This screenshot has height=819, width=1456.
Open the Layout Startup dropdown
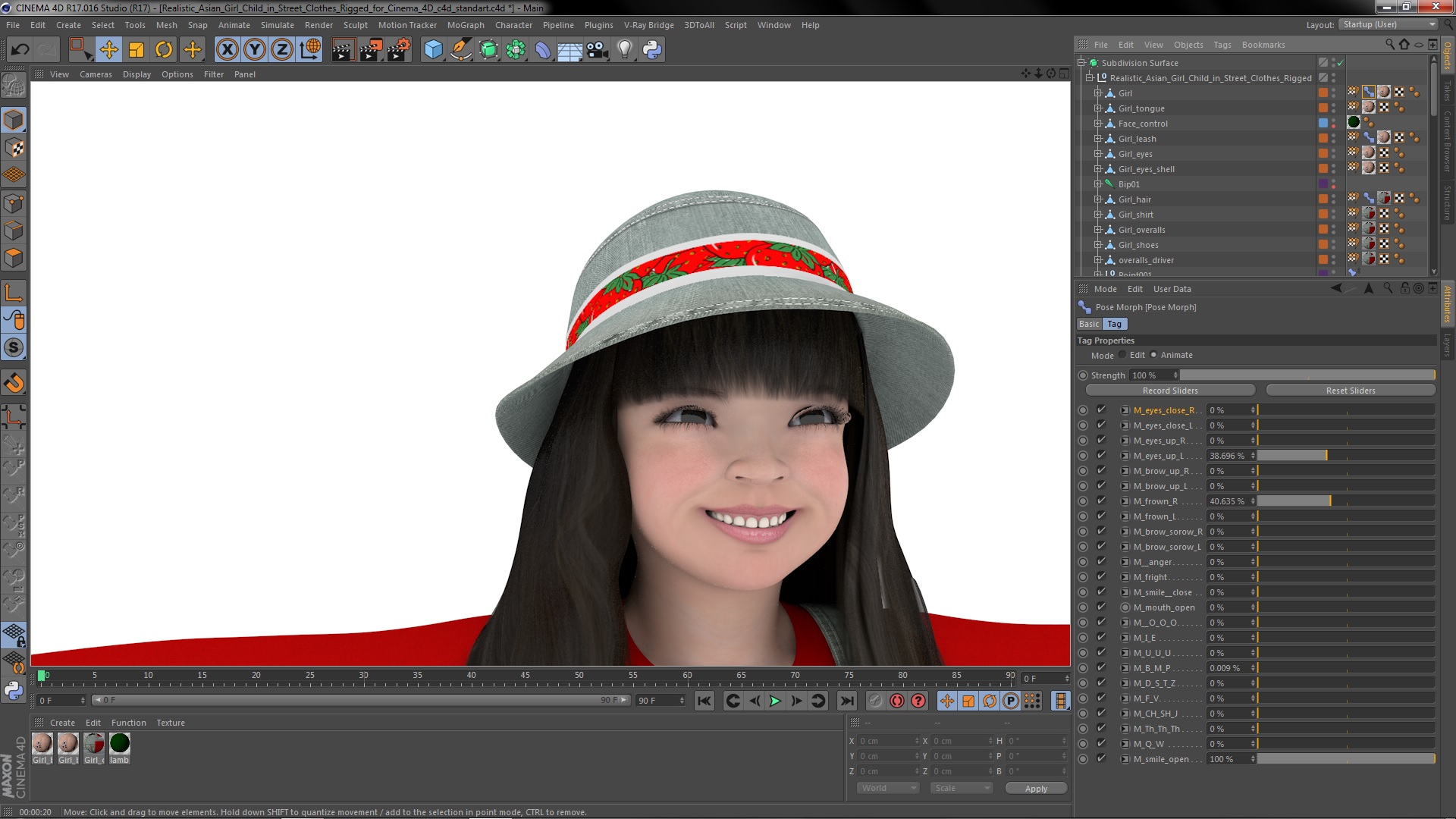[x=1388, y=25]
